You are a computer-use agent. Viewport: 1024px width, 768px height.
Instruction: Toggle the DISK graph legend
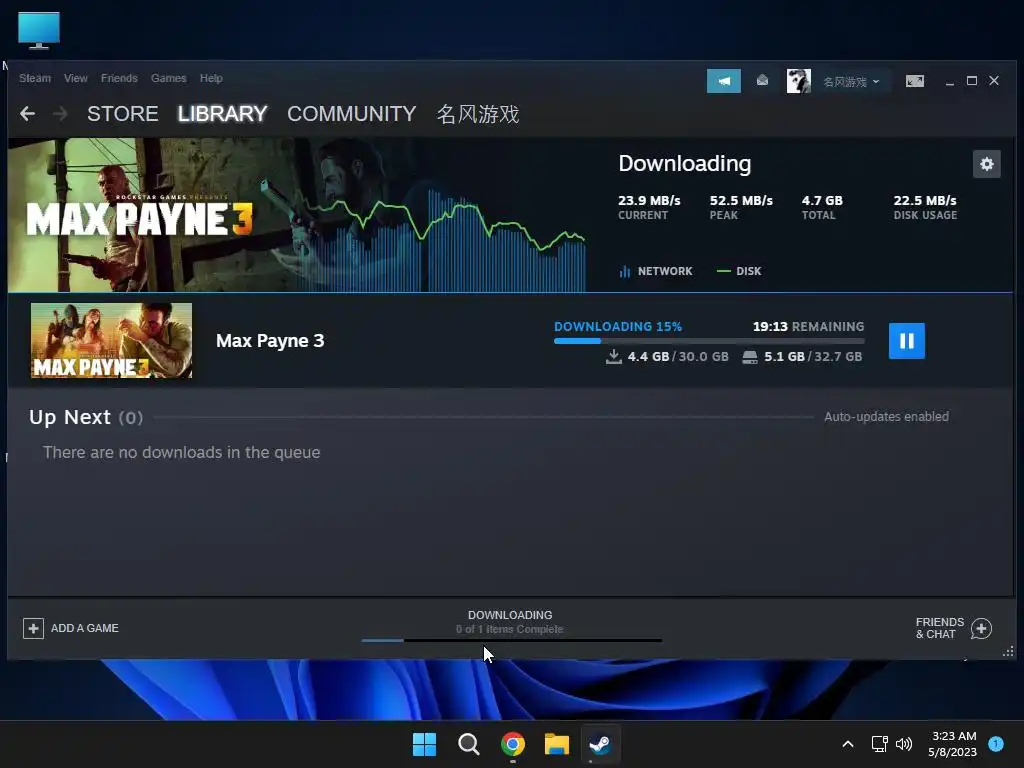[739, 271]
